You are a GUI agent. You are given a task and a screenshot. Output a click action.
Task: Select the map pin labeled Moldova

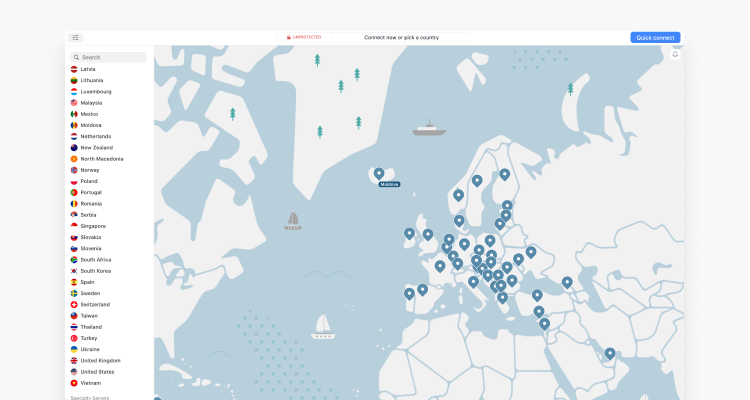(379, 173)
